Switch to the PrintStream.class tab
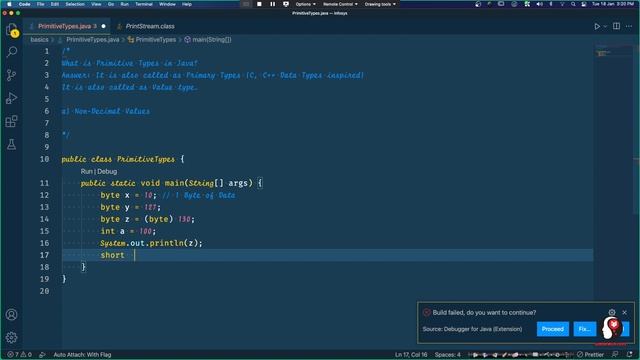This screenshot has height=360, width=640. (x=150, y=26)
